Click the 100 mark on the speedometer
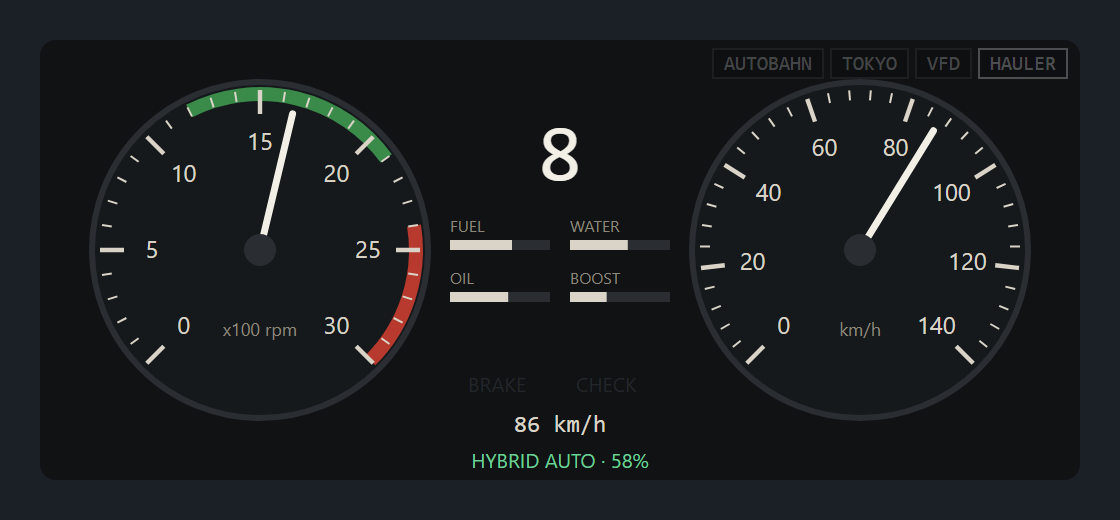This screenshot has height=520, width=1120. (x=952, y=193)
